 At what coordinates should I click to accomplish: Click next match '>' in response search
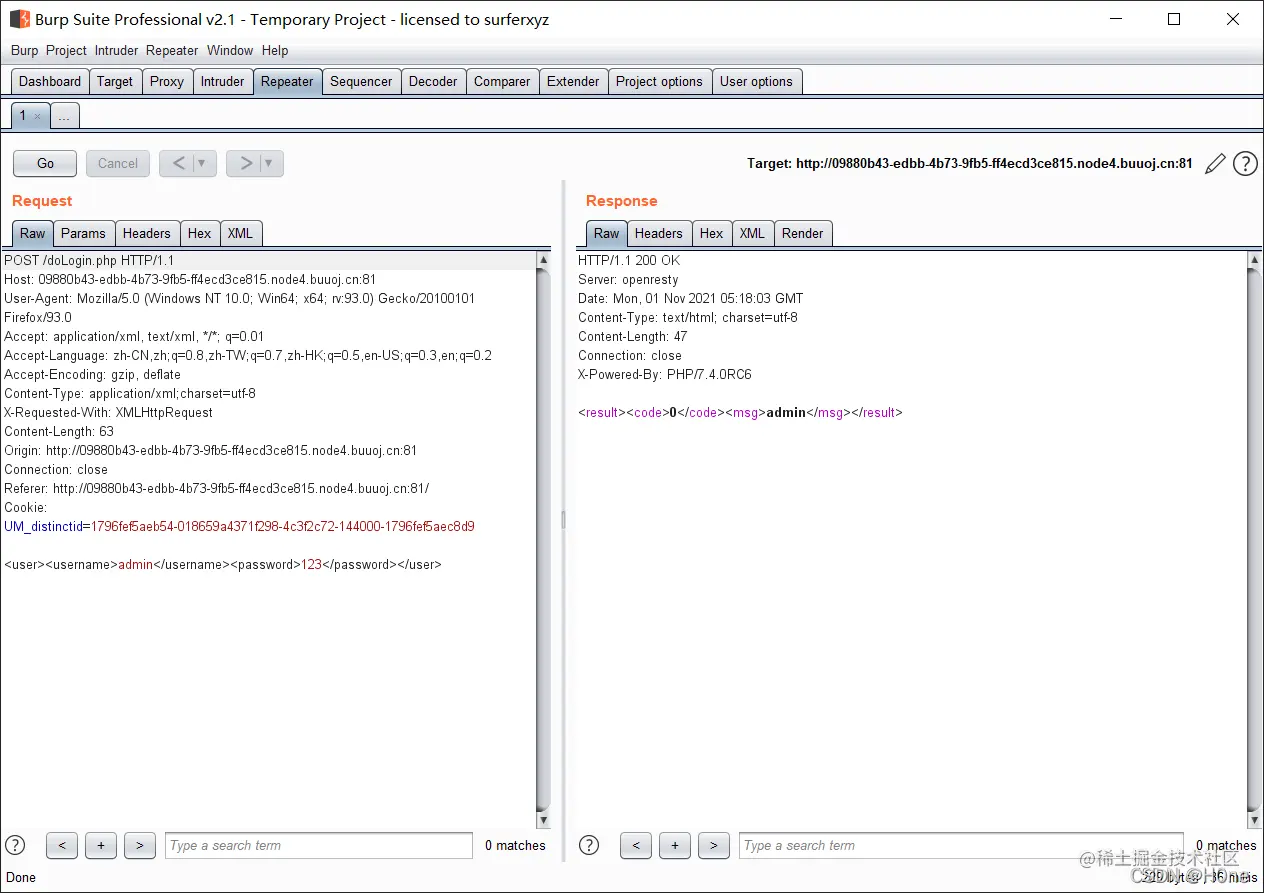point(713,845)
